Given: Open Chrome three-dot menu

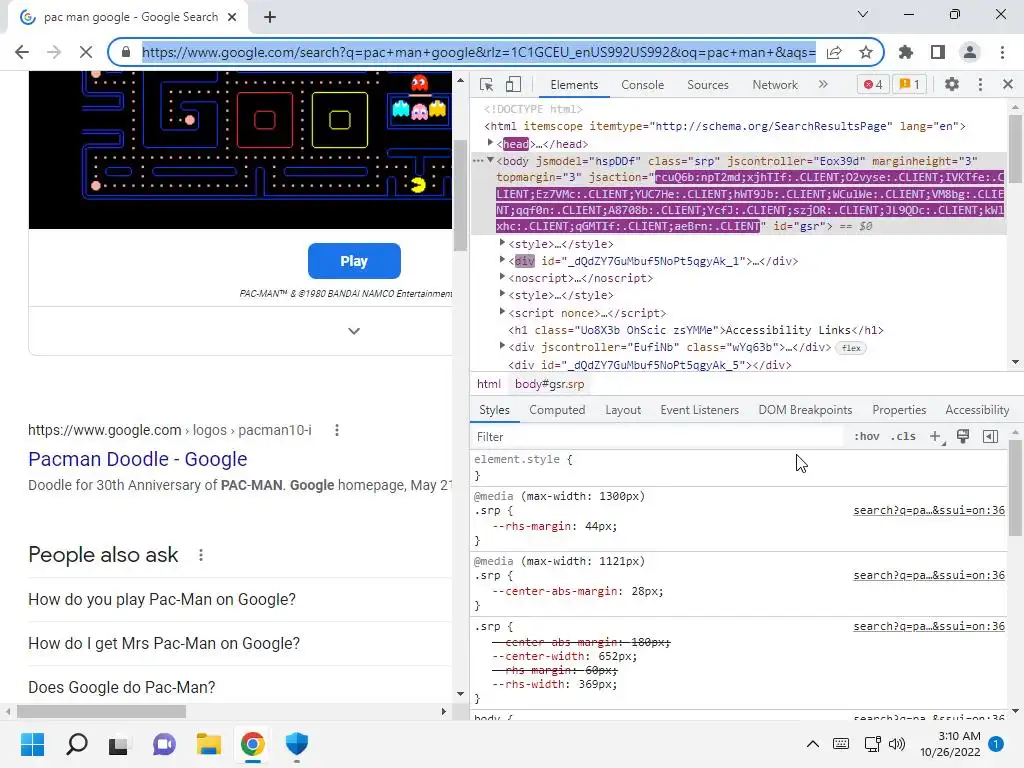Looking at the screenshot, I should pos(1002,52).
